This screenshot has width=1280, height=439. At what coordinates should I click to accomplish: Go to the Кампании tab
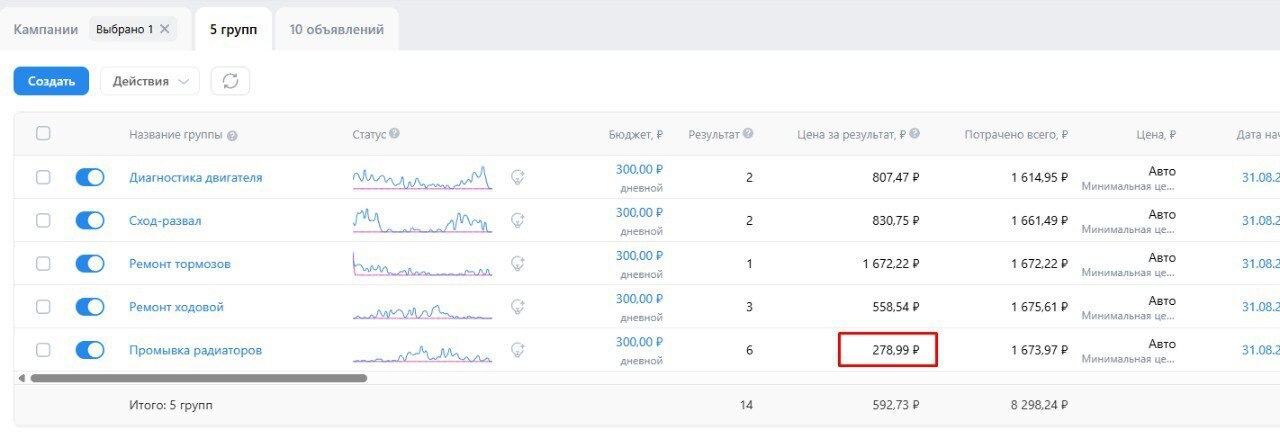click(45, 29)
